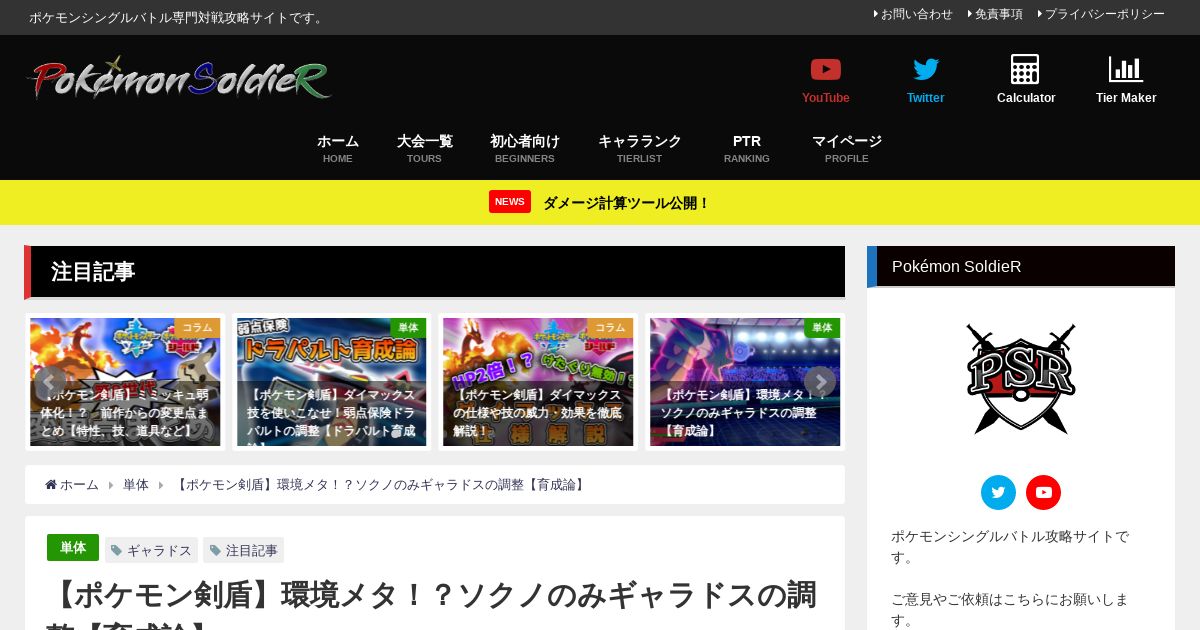Select the ギャラドス tag
Screen dimensions: 1200x630
click(x=151, y=550)
